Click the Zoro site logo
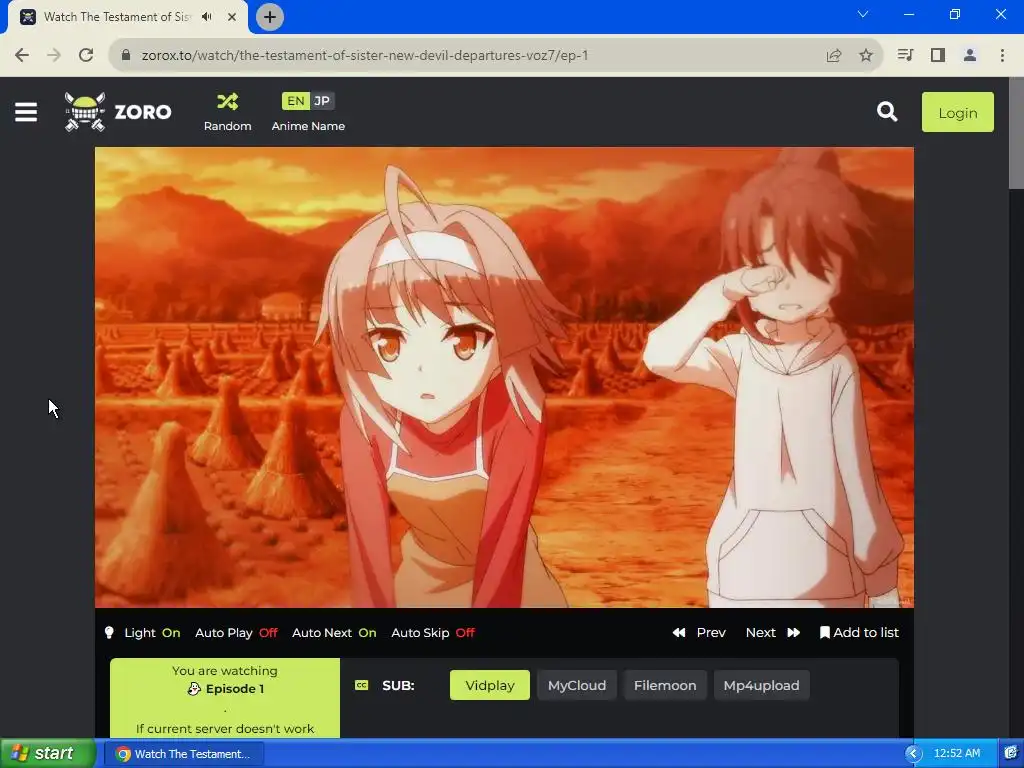The image size is (1024, 768). pyautogui.click(x=118, y=112)
